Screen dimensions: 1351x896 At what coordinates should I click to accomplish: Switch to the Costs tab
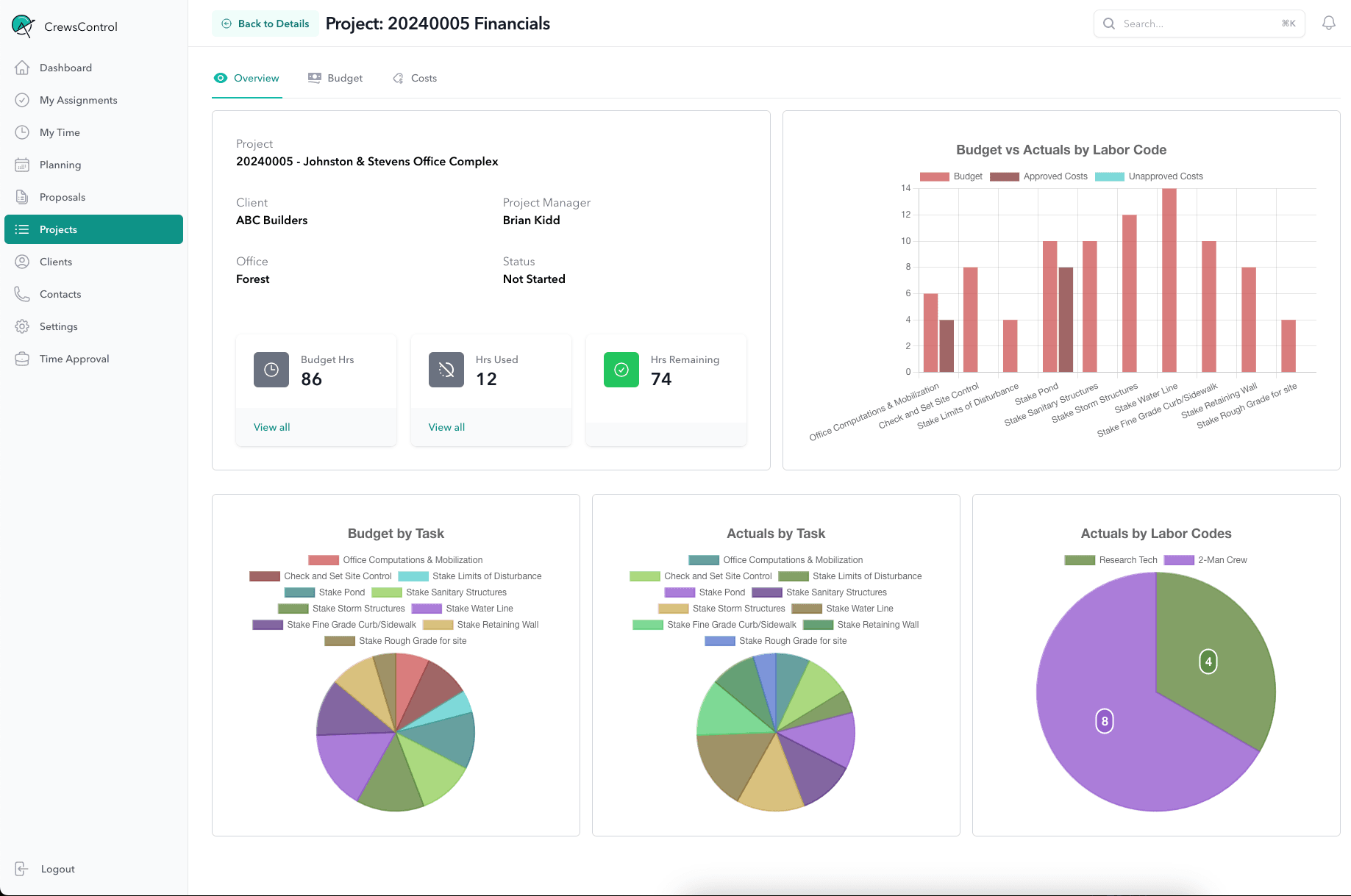coord(415,78)
